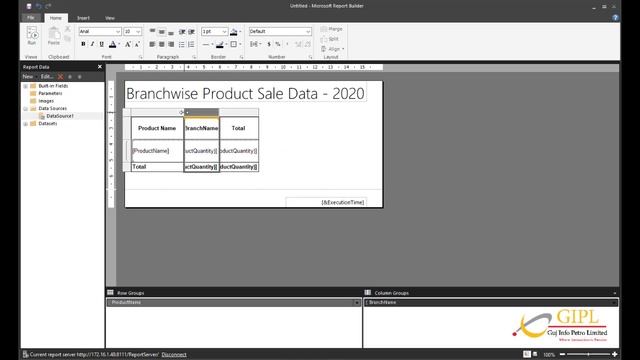Image resolution: width=640 pixels, height=360 pixels.
Task: Click the red delete X icon
Action: point(60,77)
